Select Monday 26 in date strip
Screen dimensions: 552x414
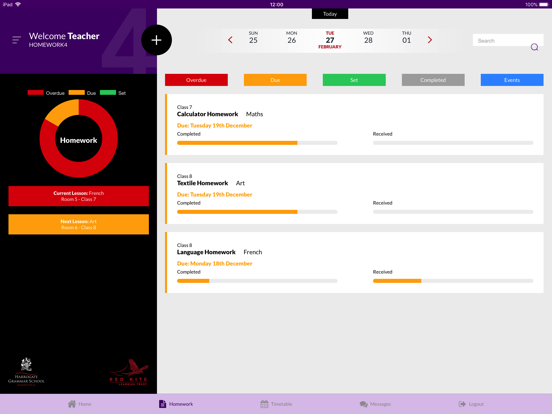pyautogui.click(x=291, y=38)
